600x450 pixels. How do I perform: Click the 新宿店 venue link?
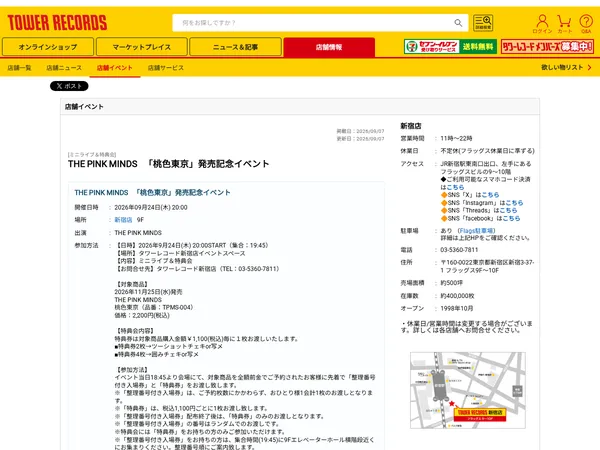tap(123, 220)
